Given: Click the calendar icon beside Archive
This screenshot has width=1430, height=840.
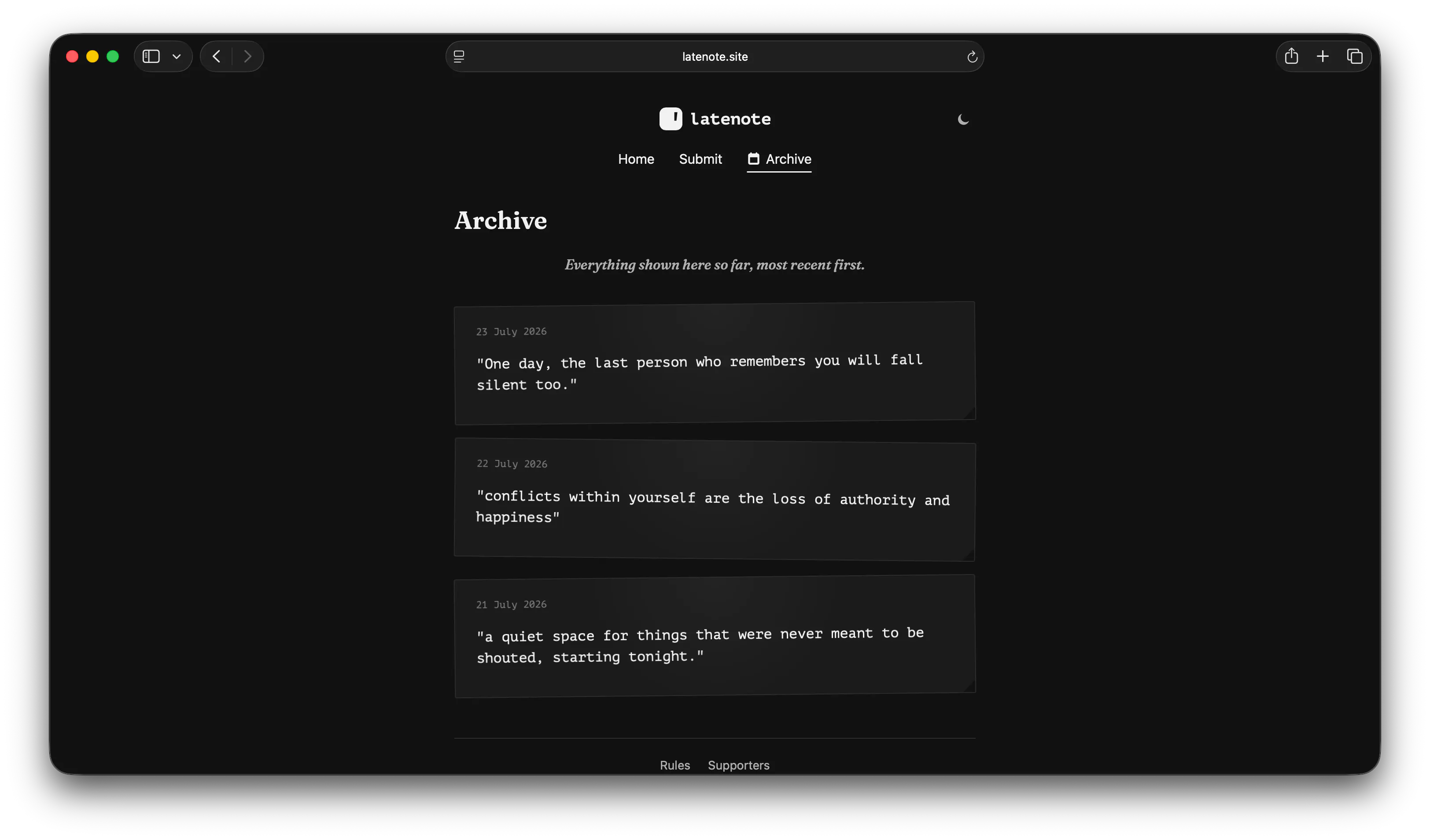Looking at the screenshot, I should point(754,159).
